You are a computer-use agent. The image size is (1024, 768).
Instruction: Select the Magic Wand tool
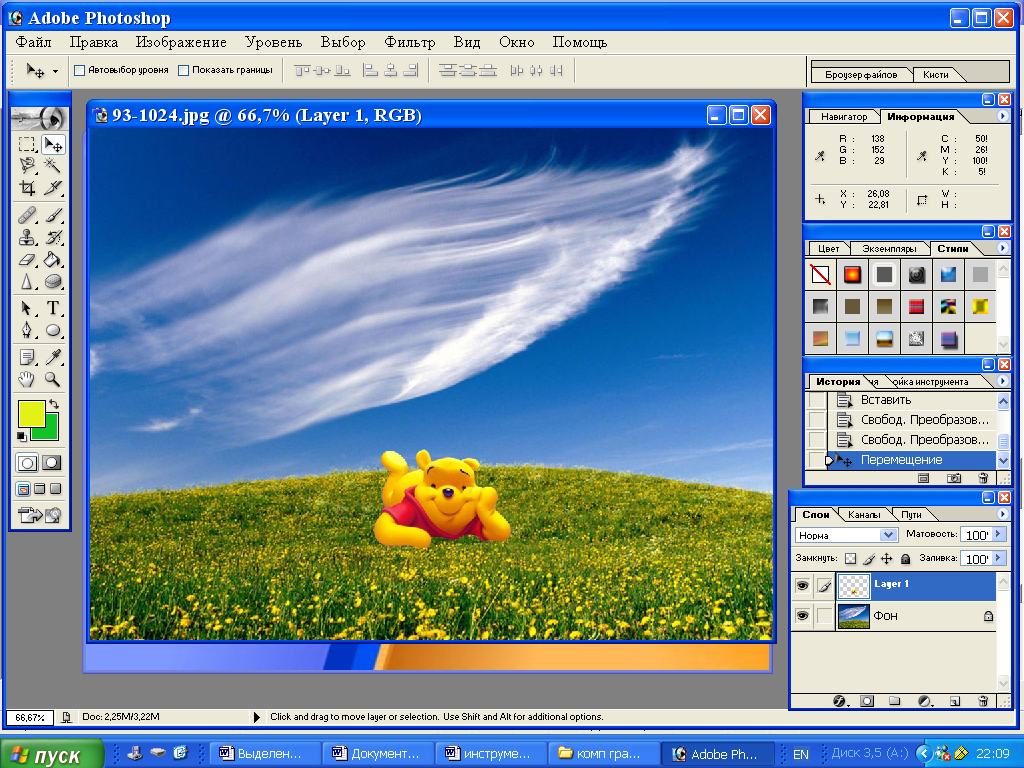click(53, 165)
